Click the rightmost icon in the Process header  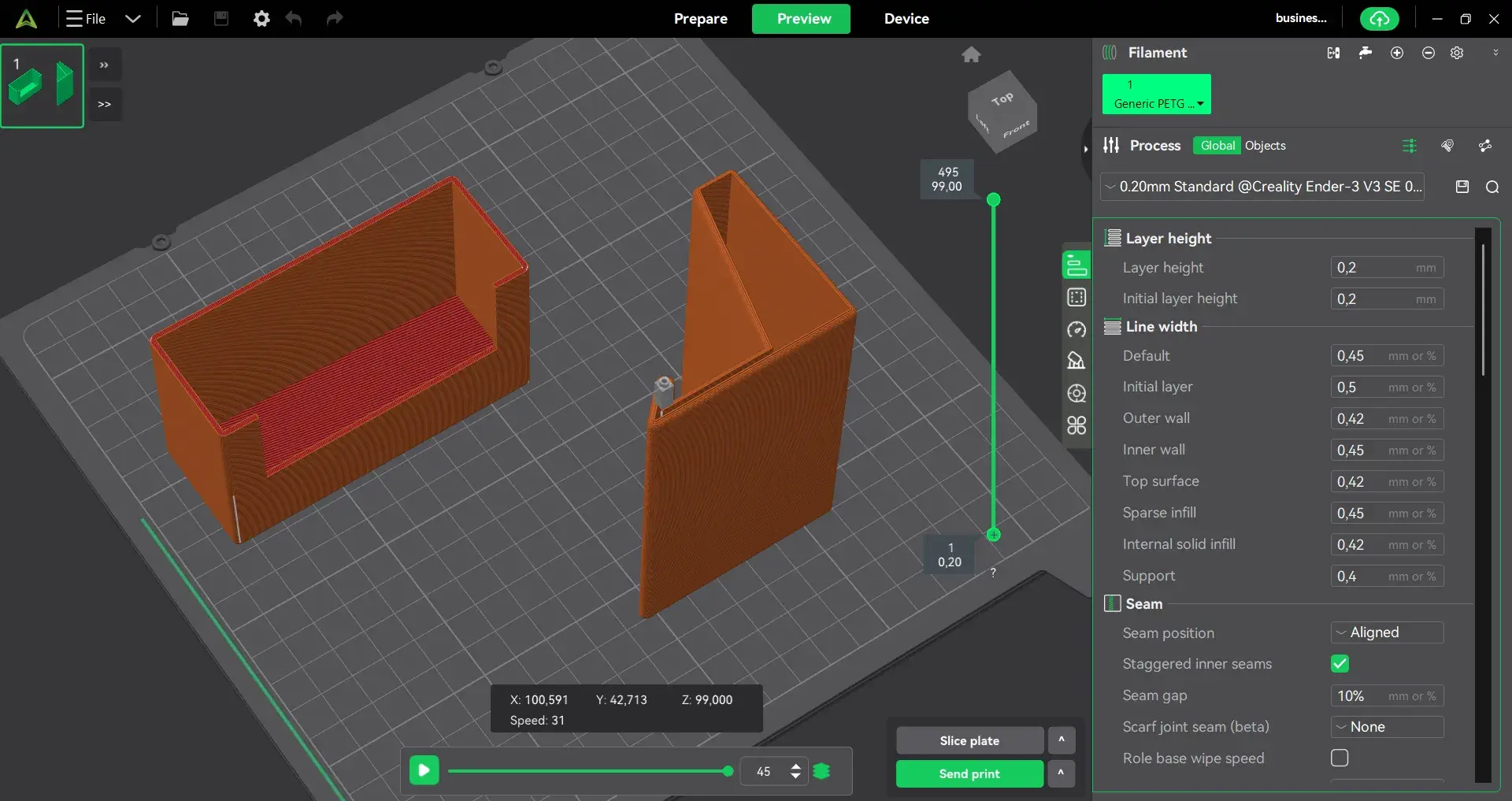(x=1485, y=146)
